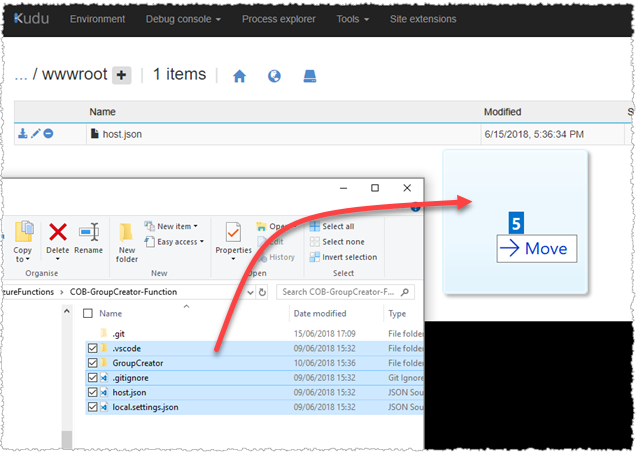This screenshot has height=454, width=636.
Task: Click the Modified column header in Kudu
Action: pos(502,112)
